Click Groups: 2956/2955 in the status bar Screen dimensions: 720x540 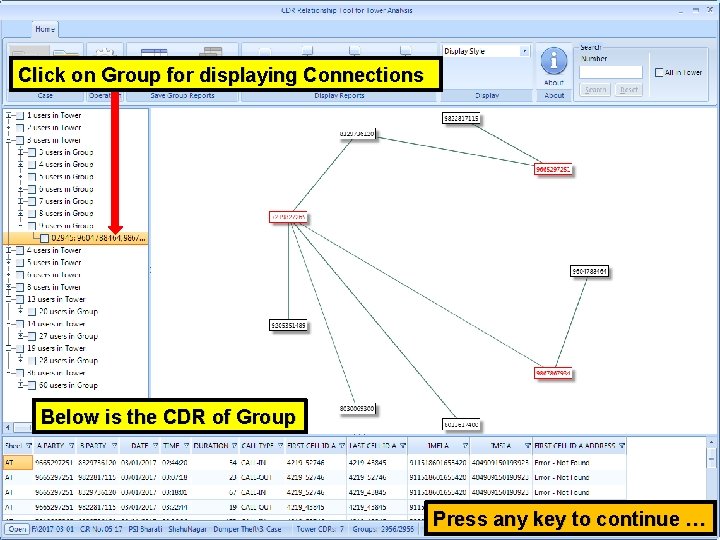(x=383, y=529)
